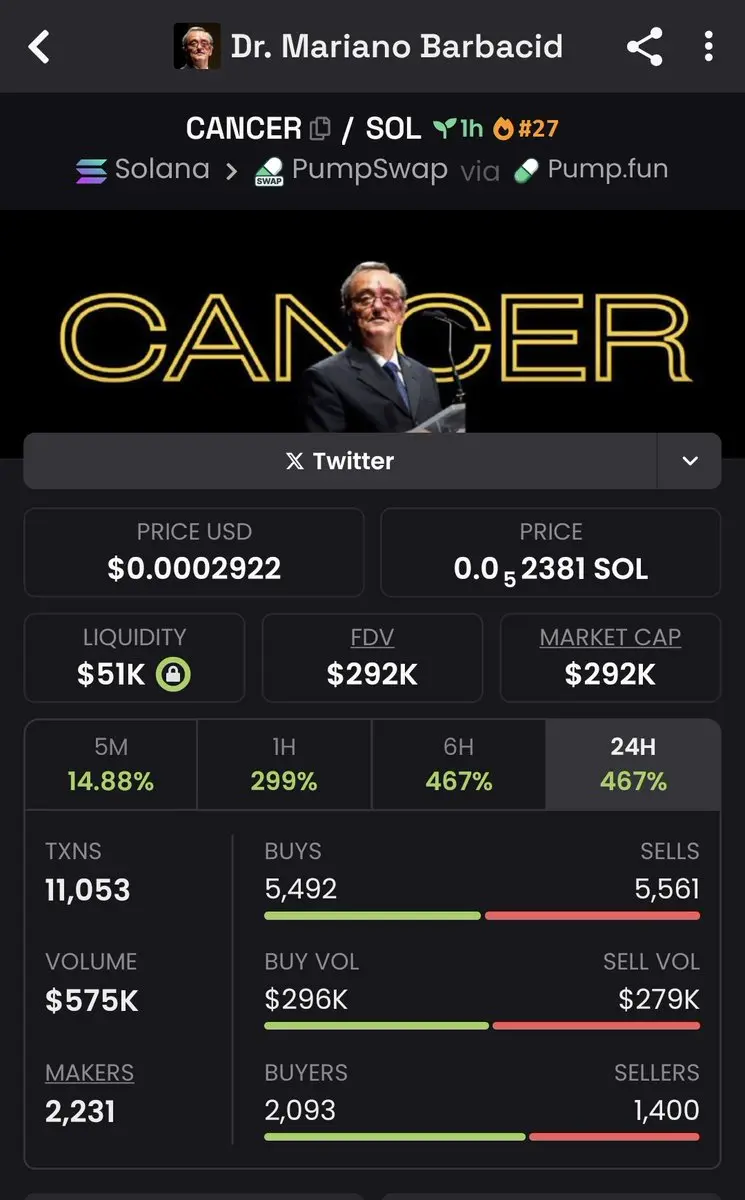Copy the CANCER token address icon
Viewport: 745px width, 1200px height.
pyautogui.click(x=320, y=129)
